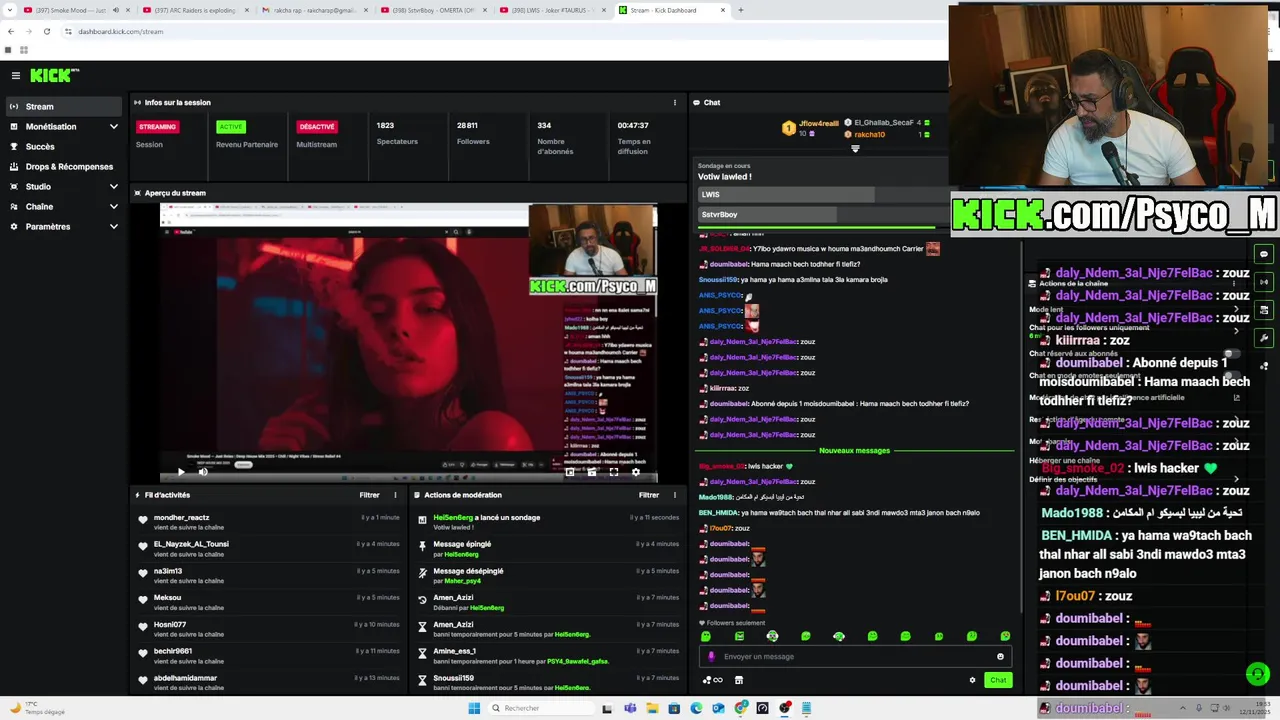Click the Amine_ess_1 ban entry

point(549,656)
